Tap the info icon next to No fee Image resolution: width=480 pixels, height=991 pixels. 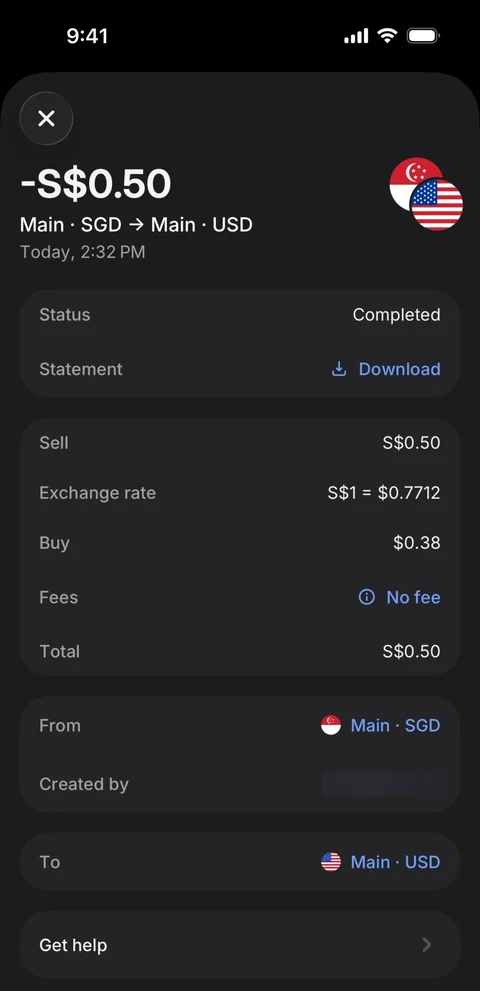coord(367,597)
